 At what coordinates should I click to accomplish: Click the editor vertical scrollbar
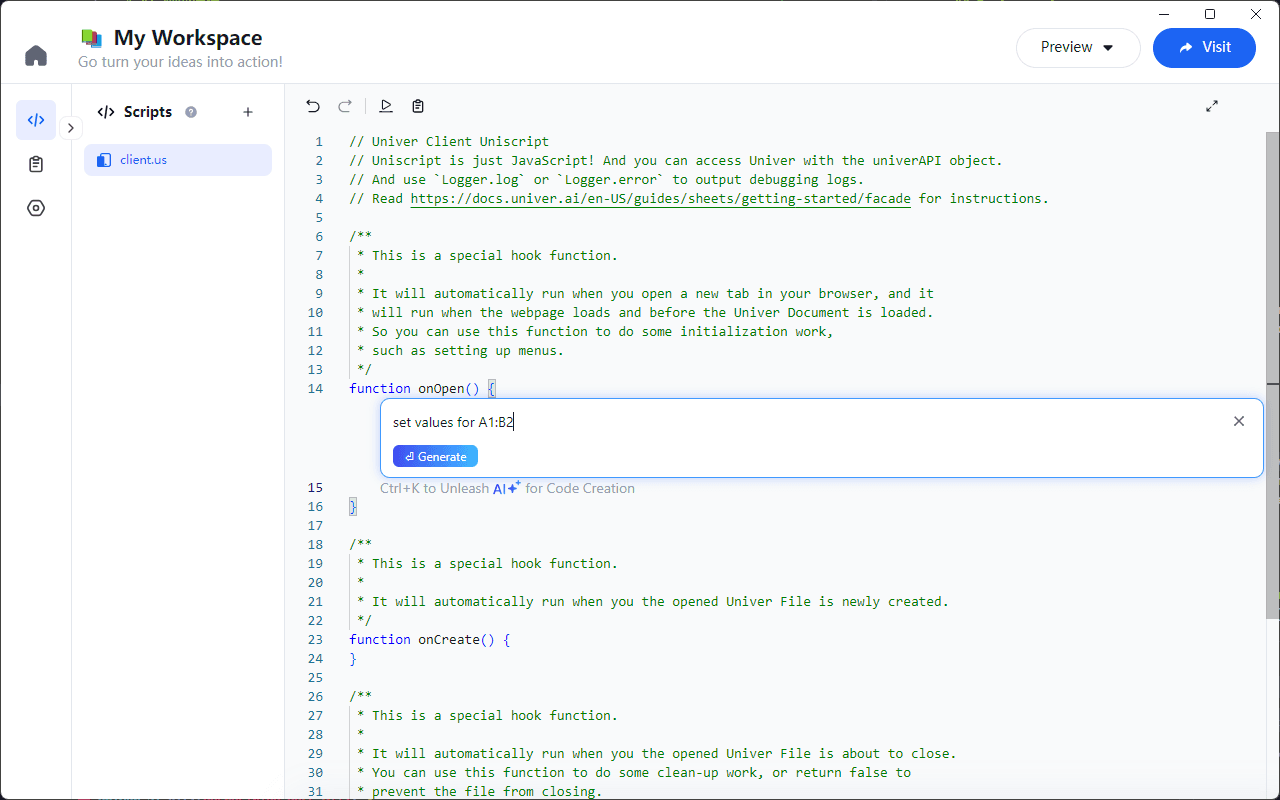[1273, 375]
